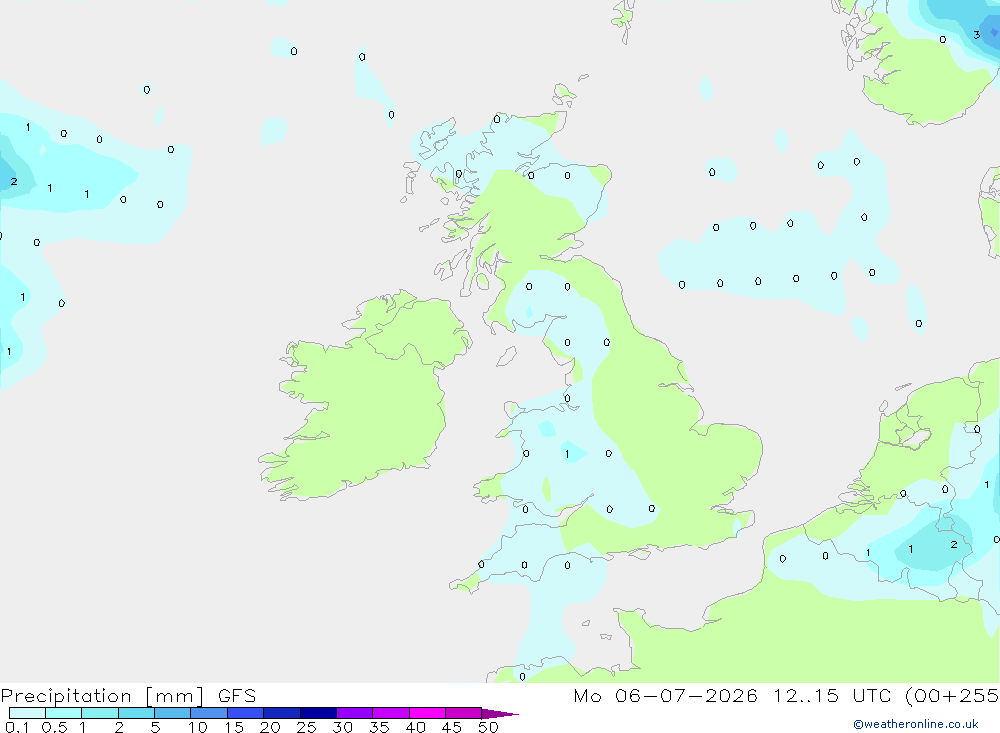Image resolution: width=1000 pixels, height=733 pixels.
Task: Click the '45' legend scale label
Action: [x=452, y=727]
